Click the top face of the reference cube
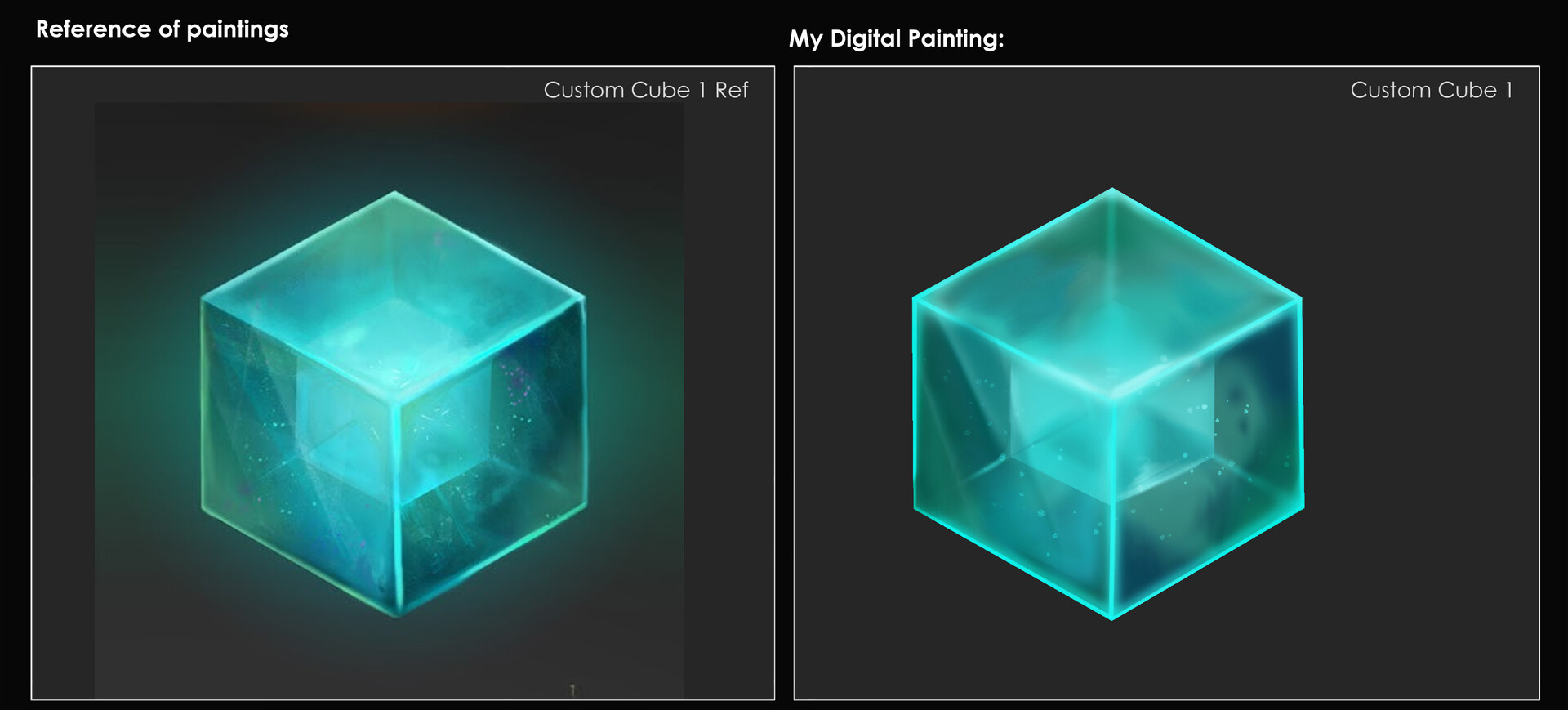Image resolution: width=1568 pixels, height=710 pixels. 394,296
